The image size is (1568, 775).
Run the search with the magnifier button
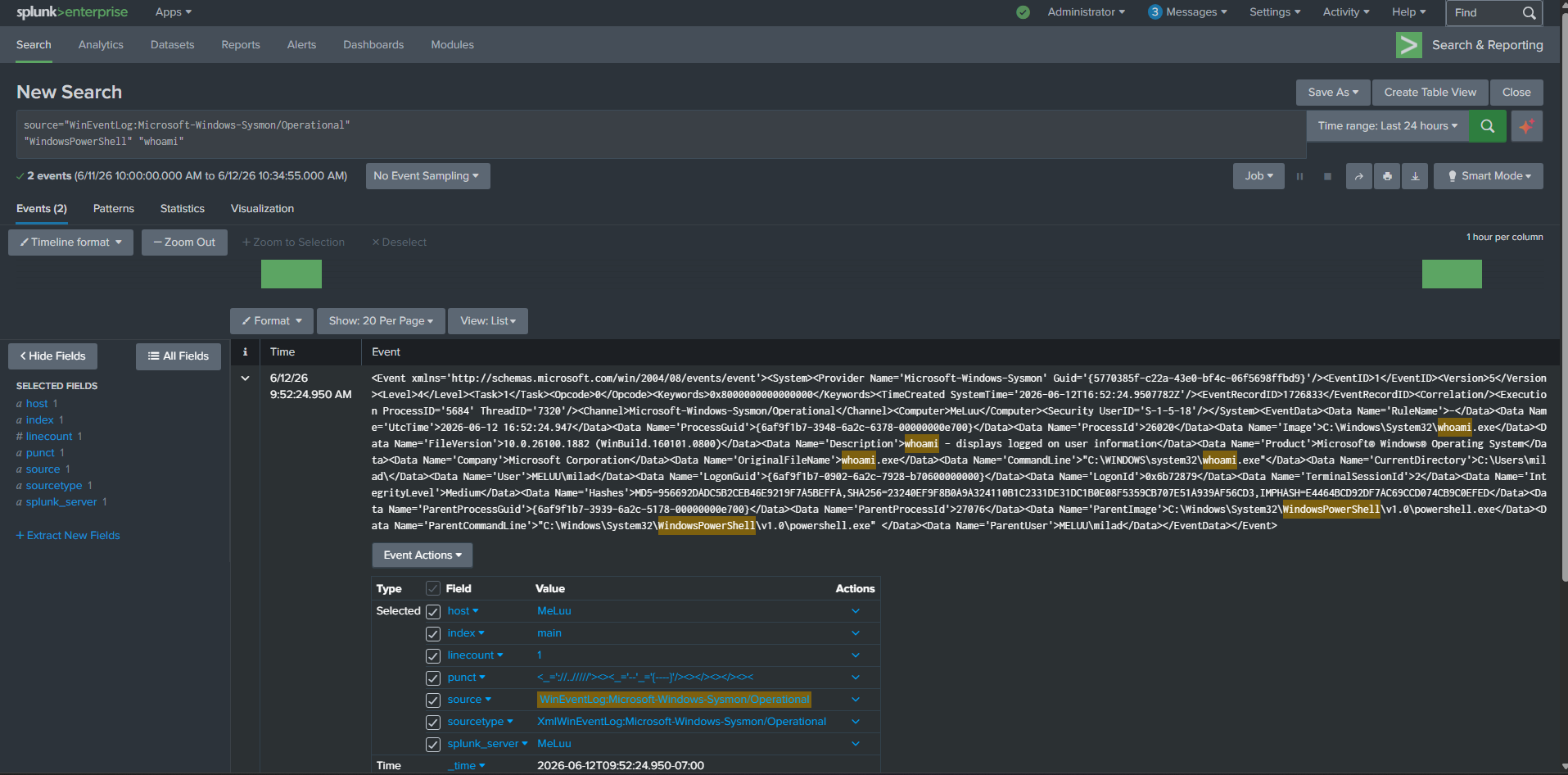(1487, 126)
